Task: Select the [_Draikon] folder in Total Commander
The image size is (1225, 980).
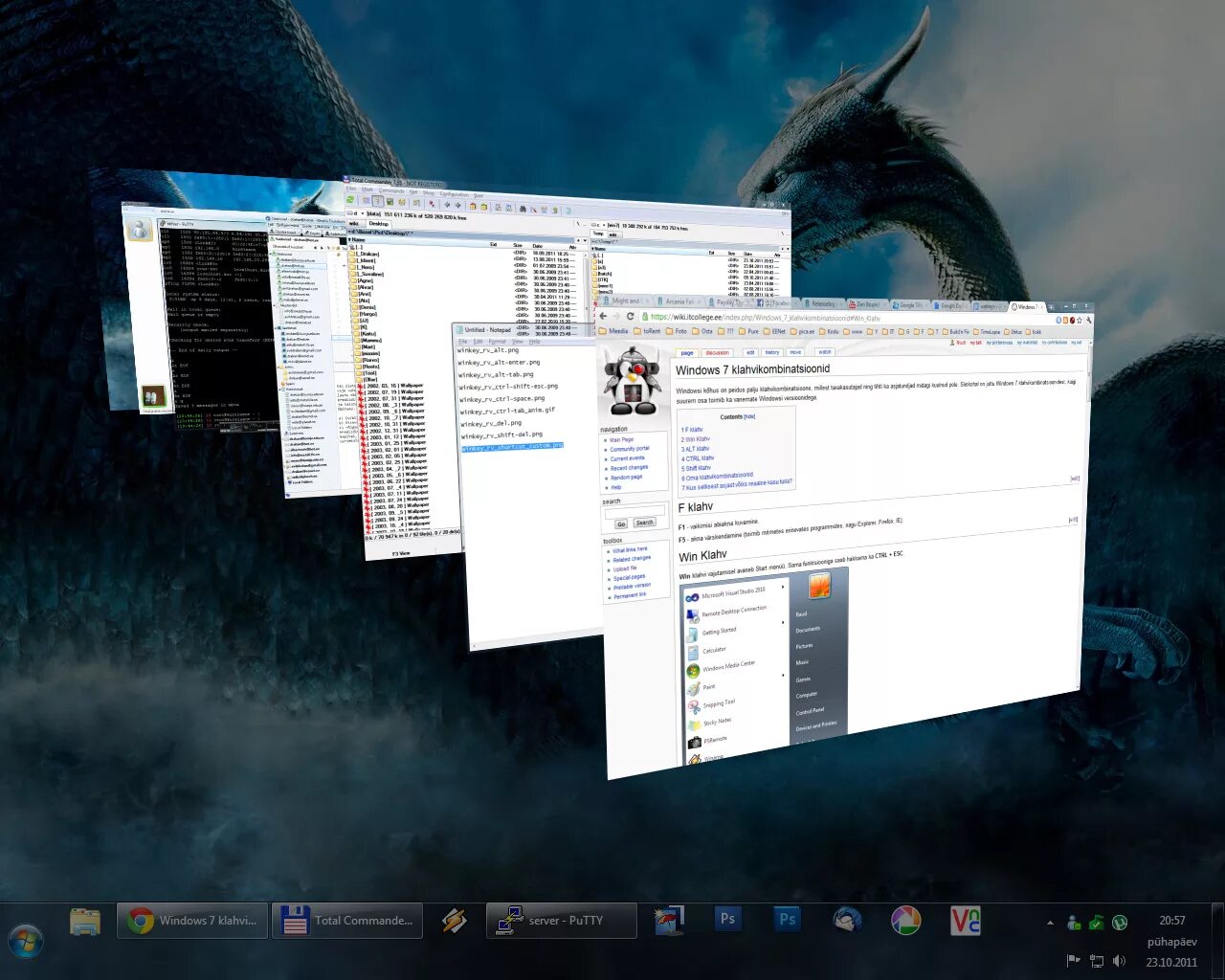Action: 367,254
